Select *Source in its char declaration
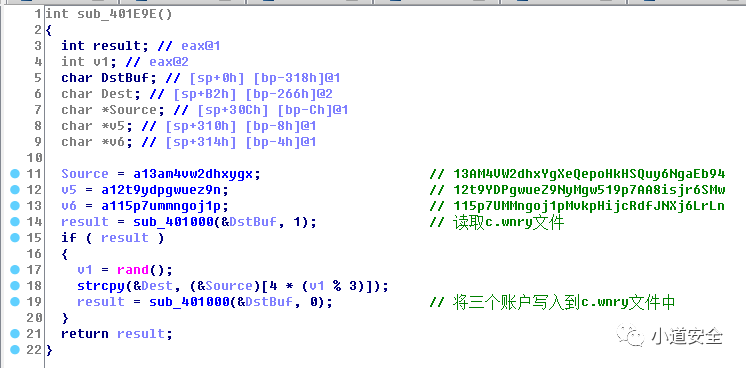746x368 pixels. point(129,110)
